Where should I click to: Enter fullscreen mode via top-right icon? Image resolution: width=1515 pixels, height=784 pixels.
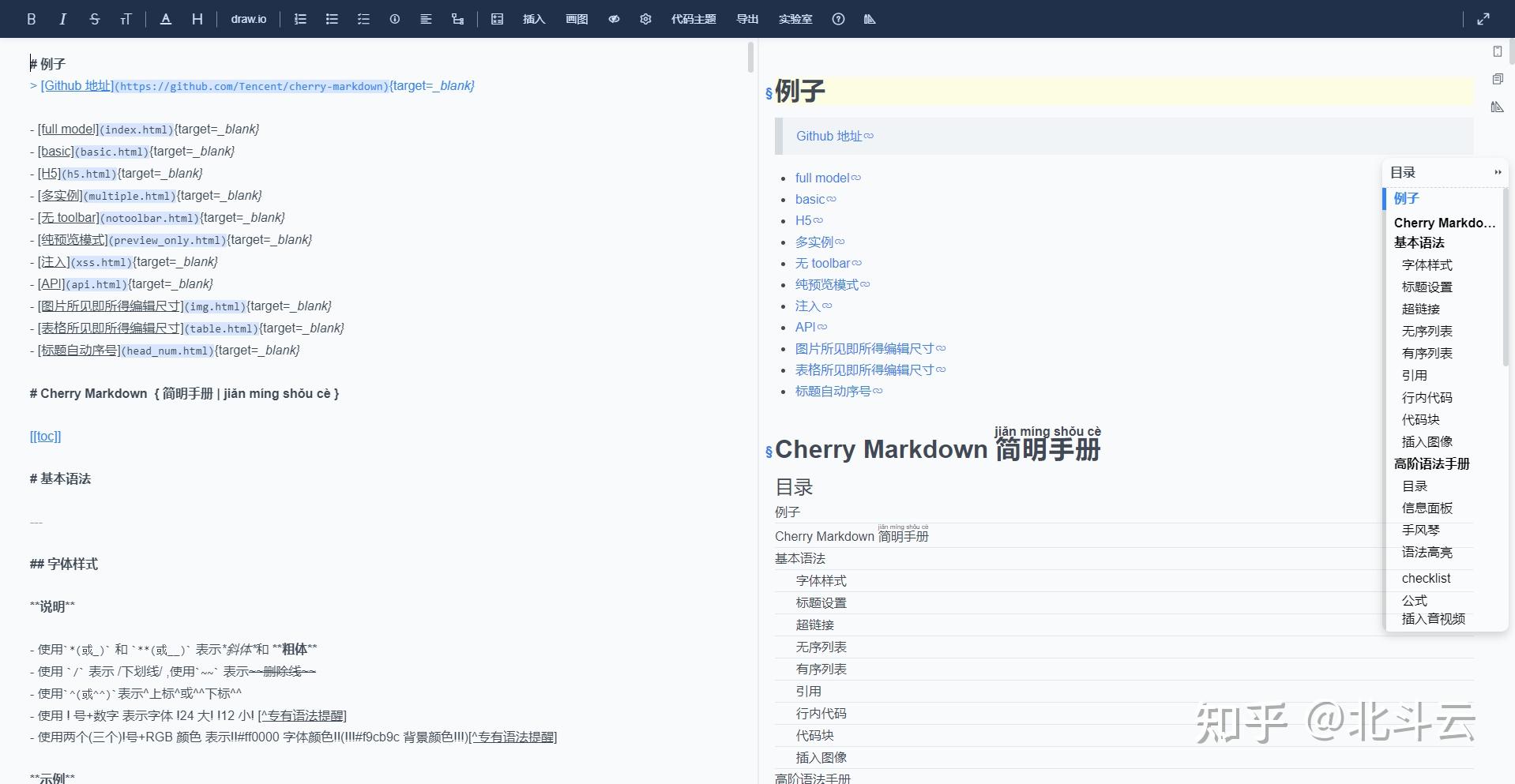[1484, 19]
